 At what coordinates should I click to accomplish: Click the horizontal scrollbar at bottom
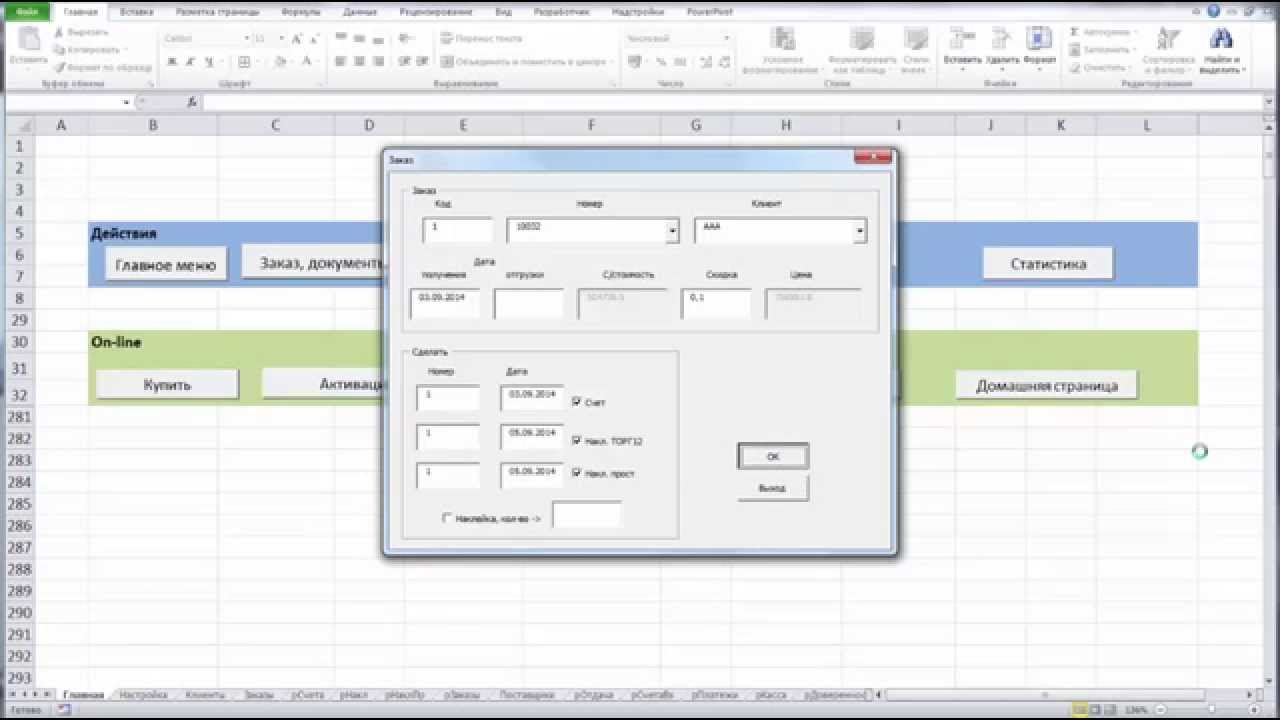(x=1046, y=694)
